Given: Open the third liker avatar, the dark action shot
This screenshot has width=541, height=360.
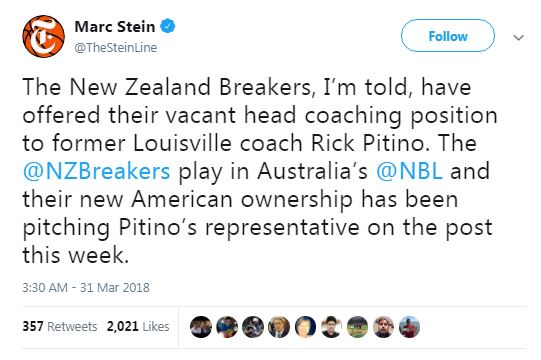Looking at the screenshot, I should tap(253, 327).
